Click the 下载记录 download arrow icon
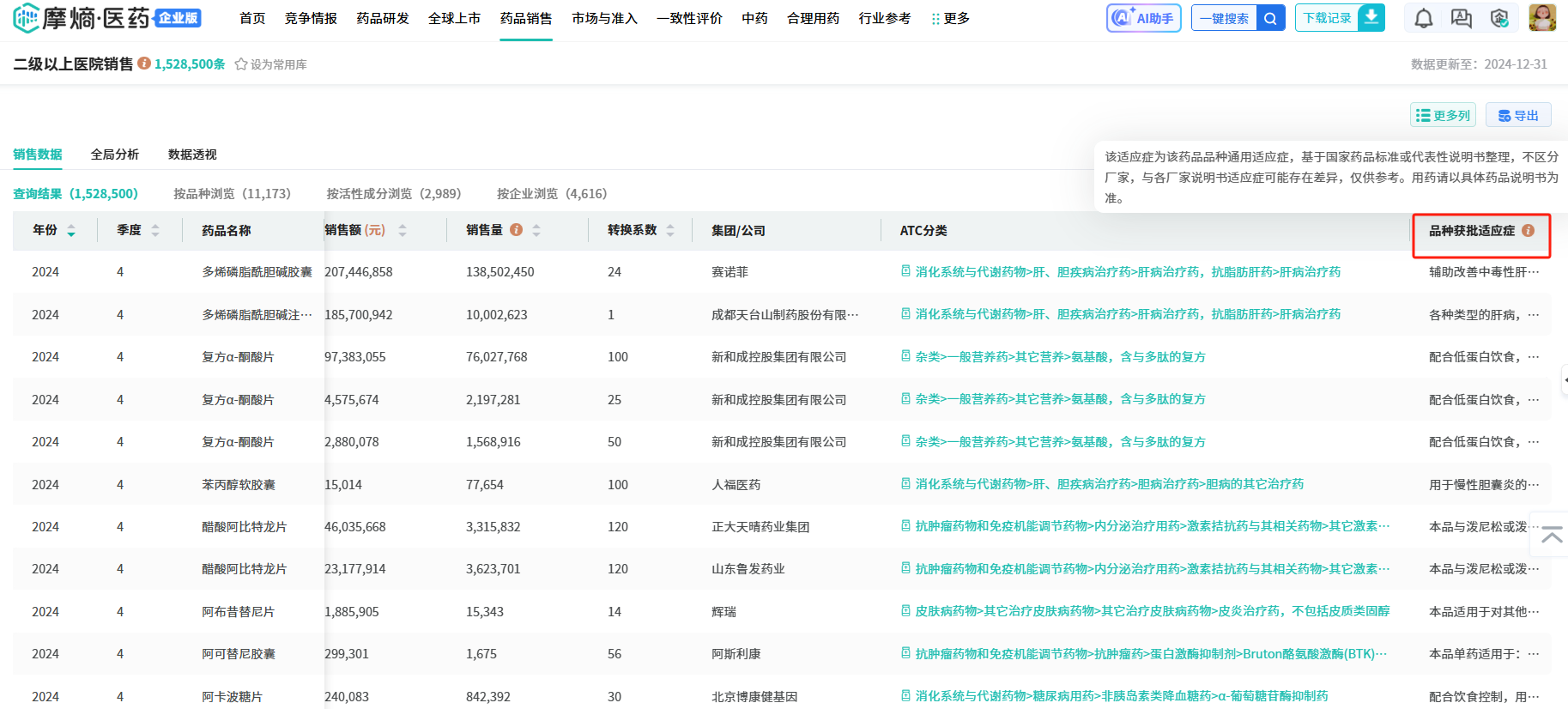 [x=1371, y=17]
